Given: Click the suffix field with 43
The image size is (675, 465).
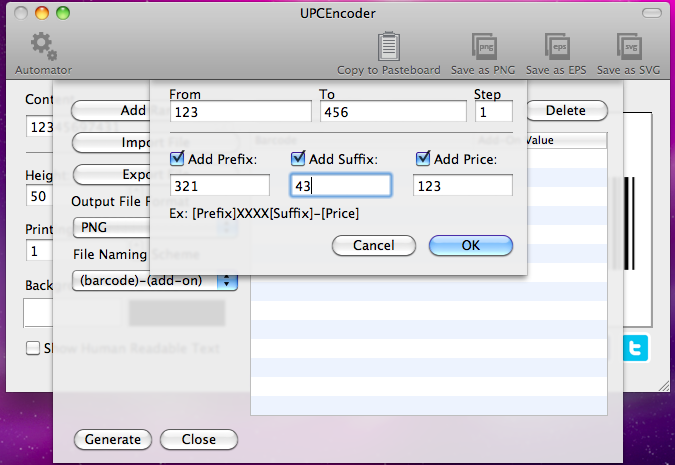Looking at the screenshot, I should click(341, 186).
